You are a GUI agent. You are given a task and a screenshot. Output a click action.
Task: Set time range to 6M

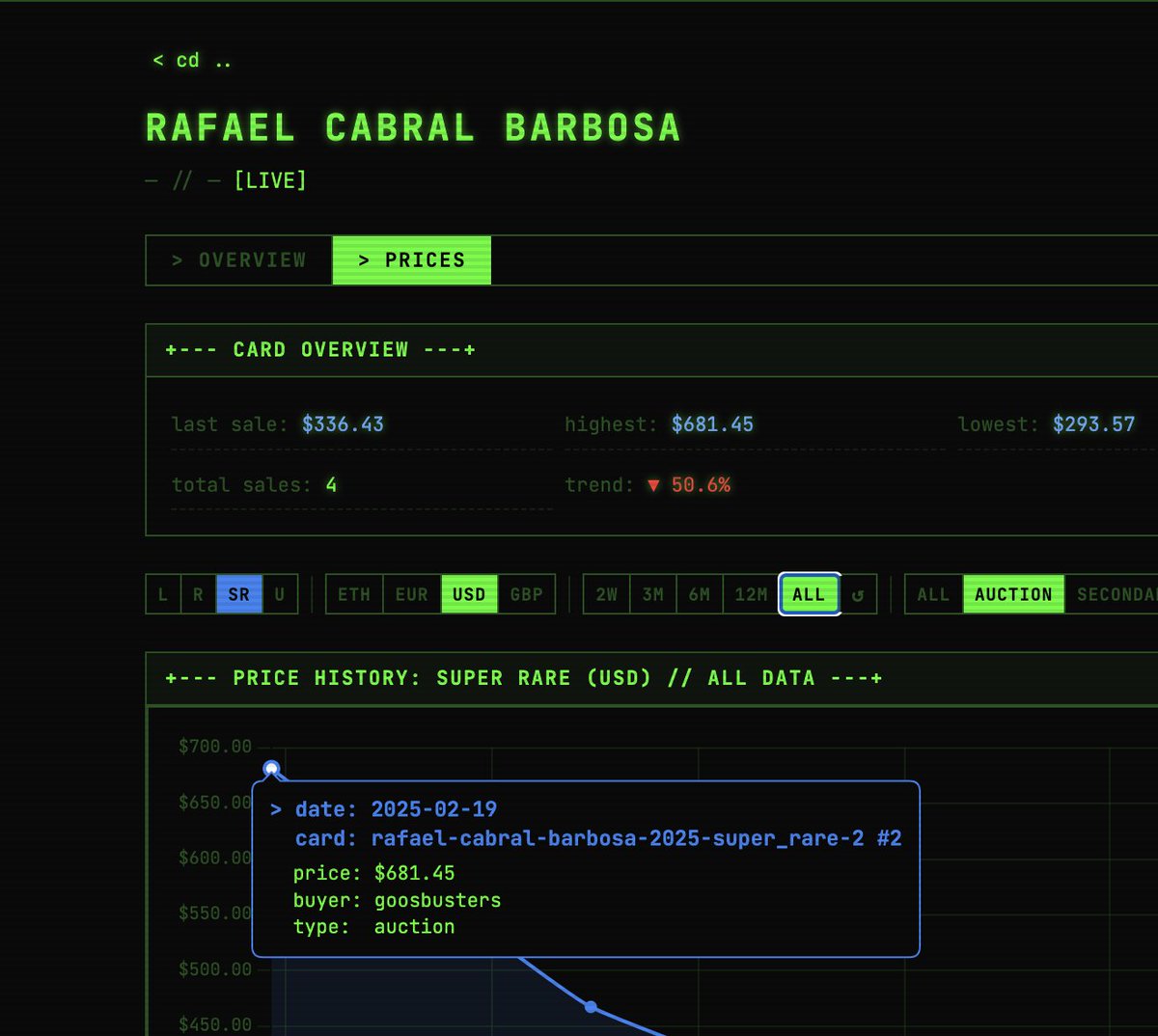(x=700, y=594)
